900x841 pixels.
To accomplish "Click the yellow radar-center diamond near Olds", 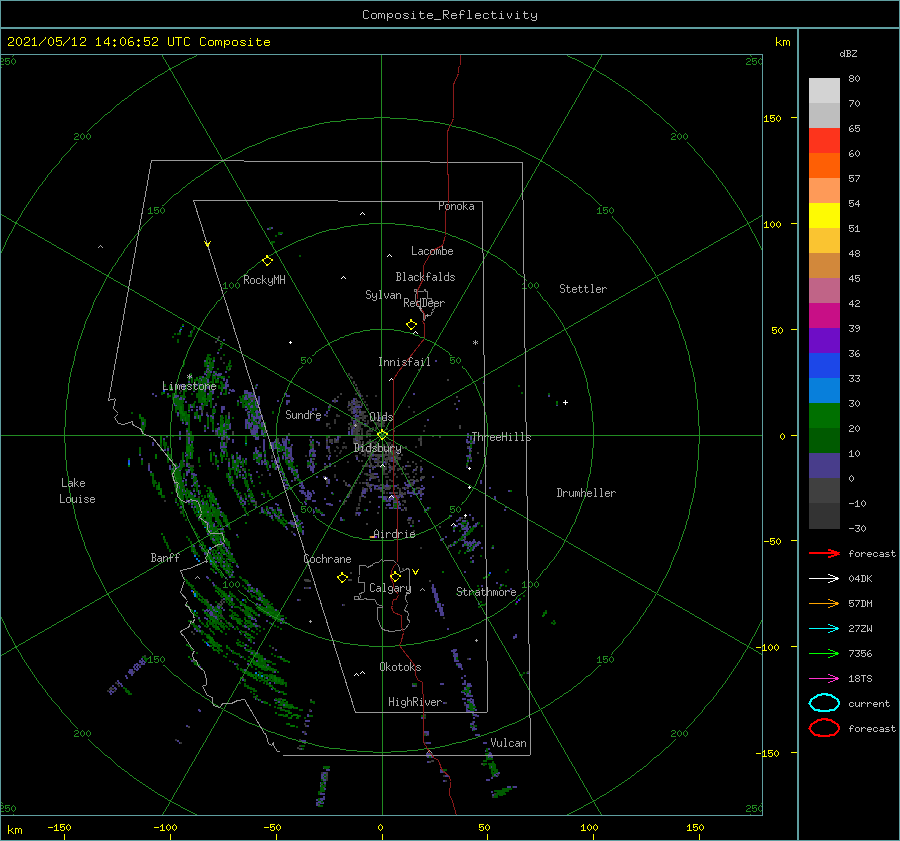I will click(382, 435).
